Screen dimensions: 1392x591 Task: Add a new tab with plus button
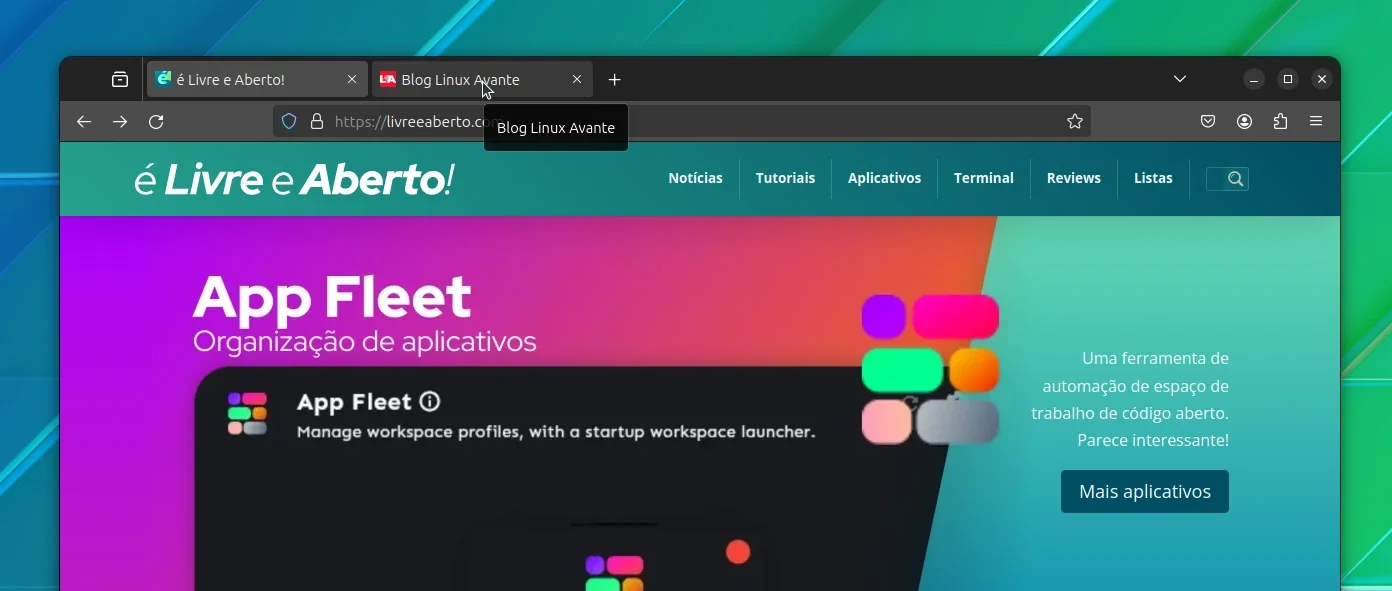tap(615, 79)
